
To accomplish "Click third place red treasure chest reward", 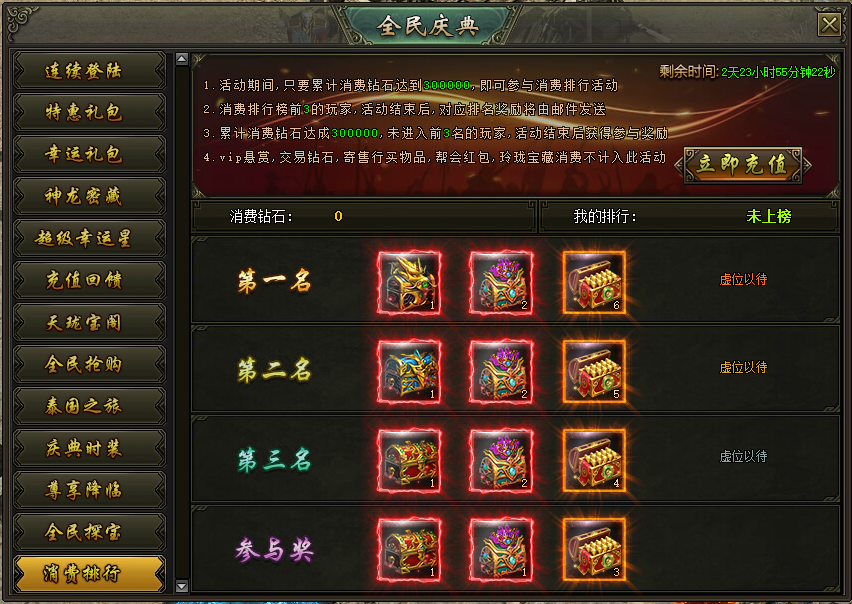I will tap(409, 461).
